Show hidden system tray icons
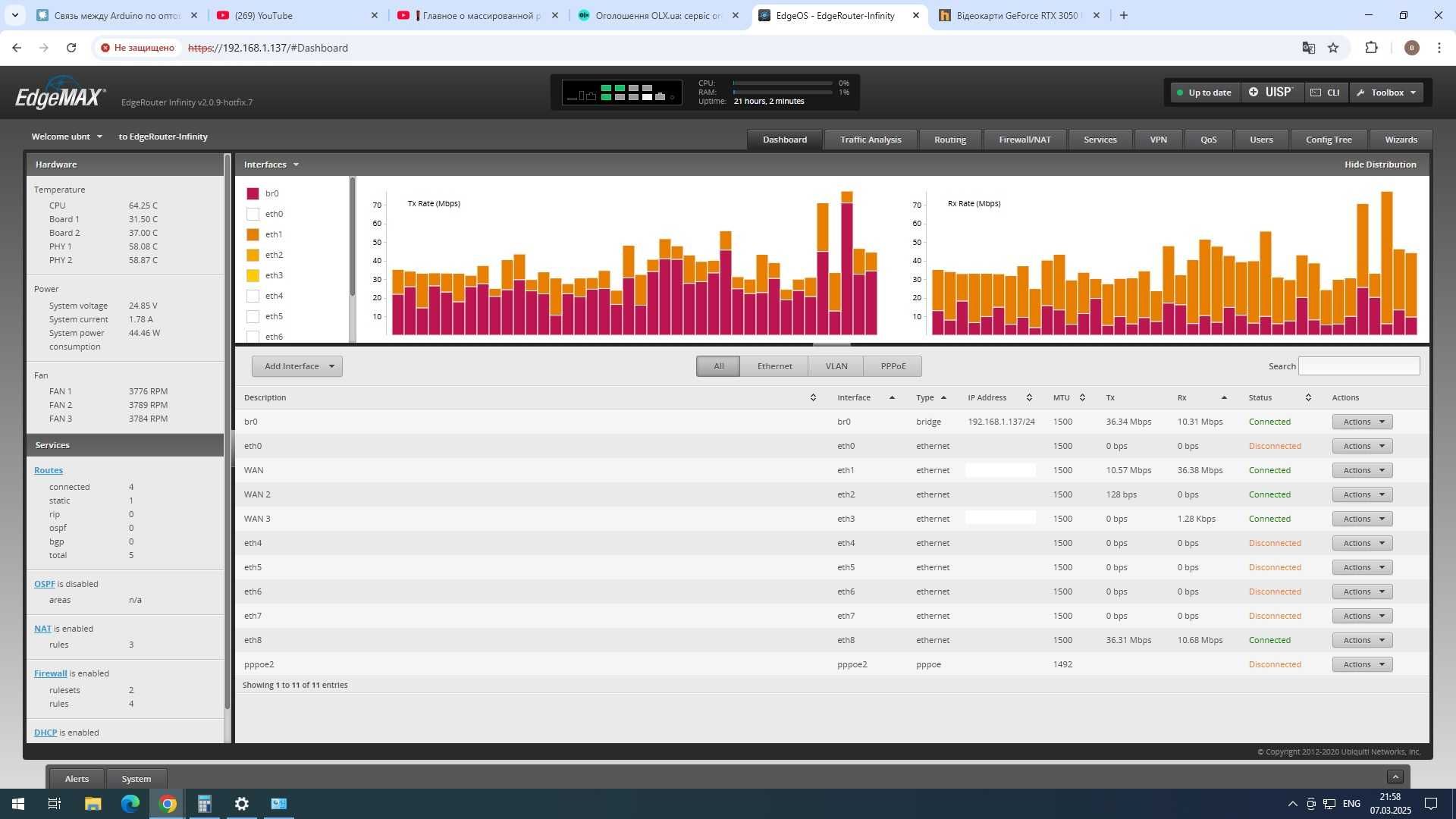This screenshot has height=819, width=1456. [x=1292, y=804]
